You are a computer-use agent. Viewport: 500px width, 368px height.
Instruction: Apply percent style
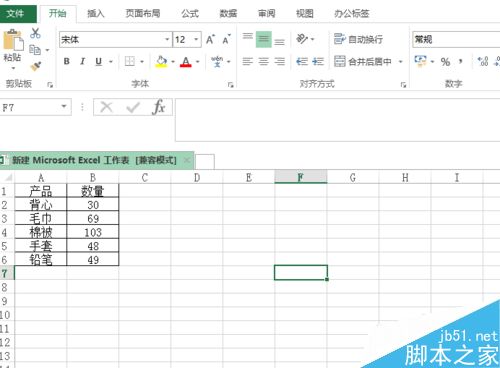tap(445, 62)
